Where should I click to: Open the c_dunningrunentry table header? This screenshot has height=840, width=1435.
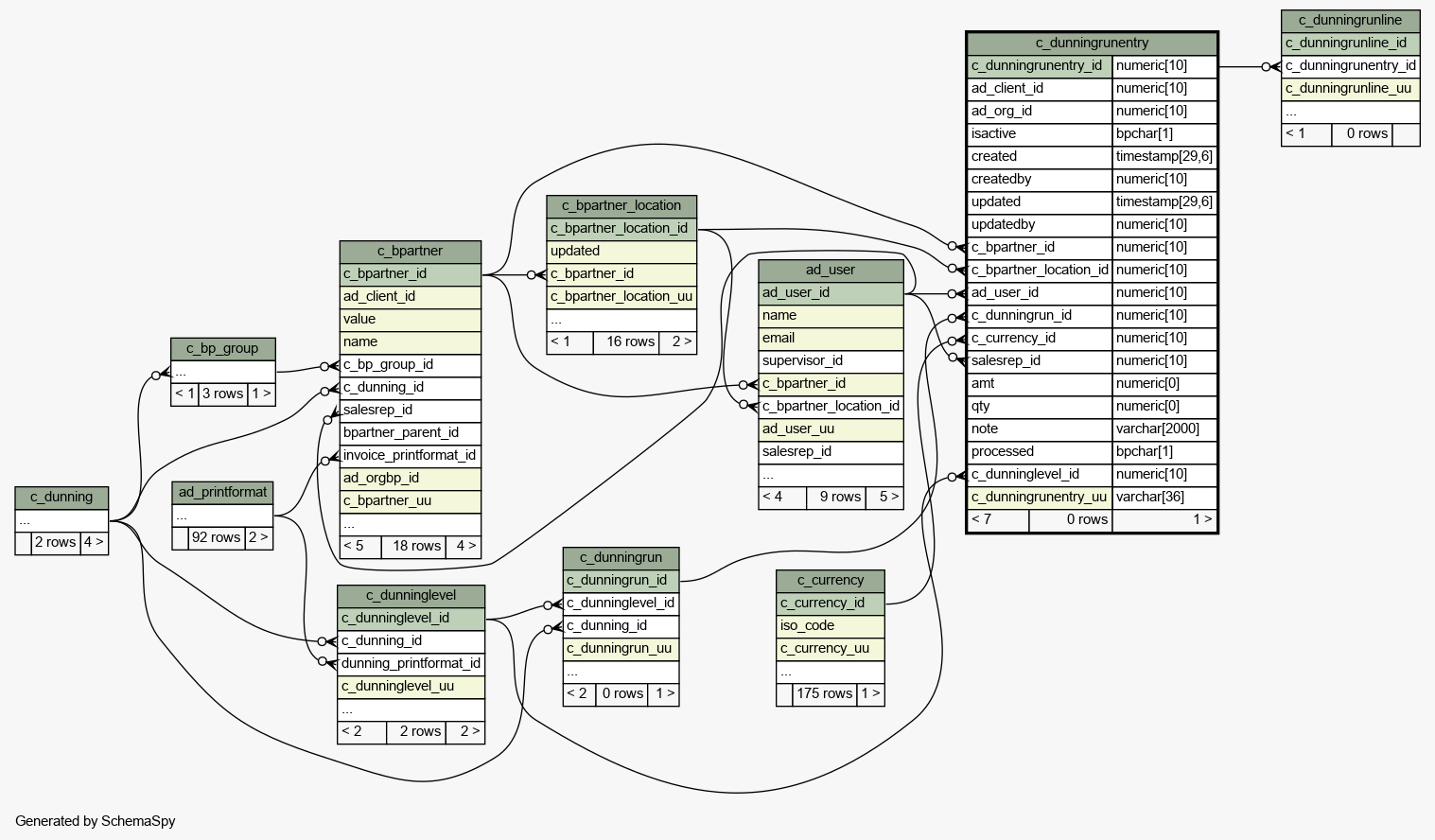[x=1092, y=43]
